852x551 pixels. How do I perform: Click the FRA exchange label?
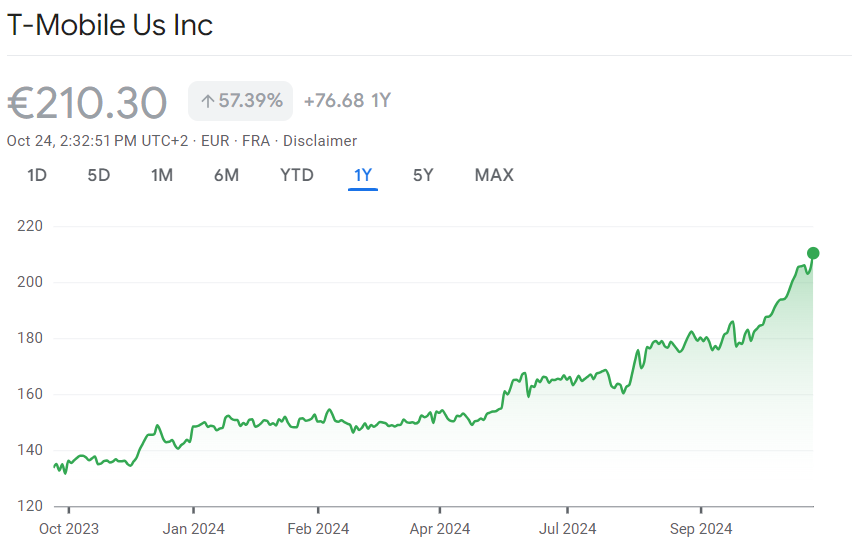click(256, 141)
